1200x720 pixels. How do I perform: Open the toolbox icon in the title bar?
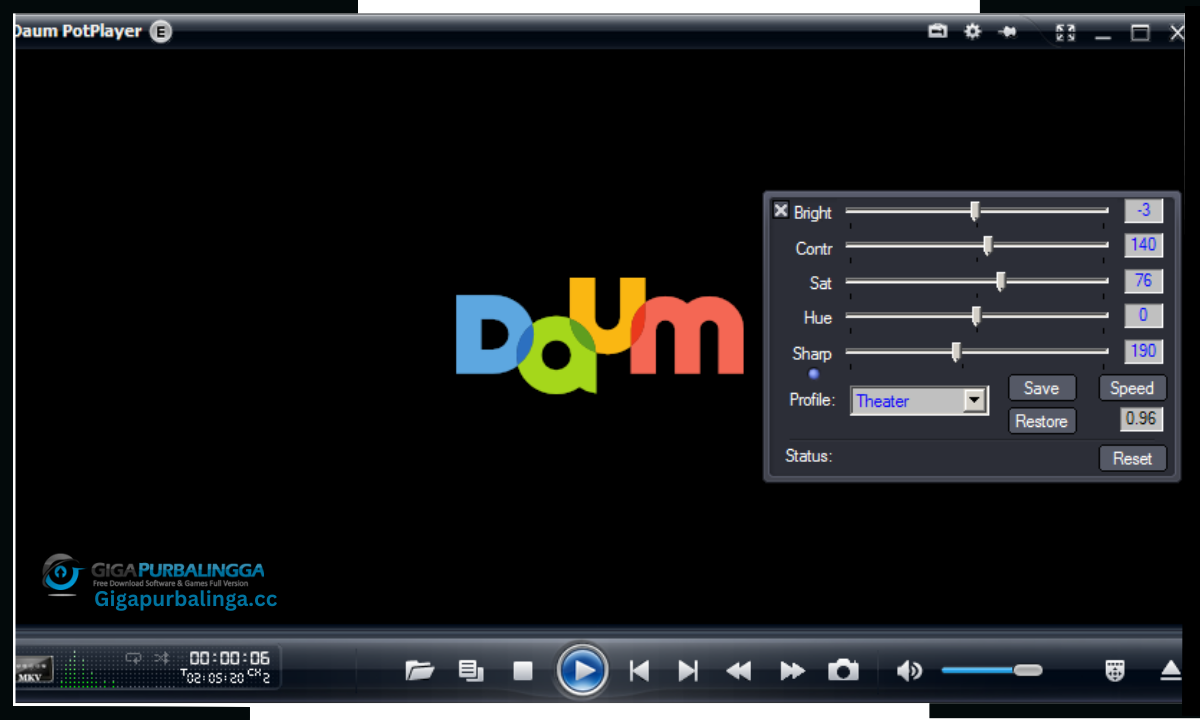pos(937,32)
